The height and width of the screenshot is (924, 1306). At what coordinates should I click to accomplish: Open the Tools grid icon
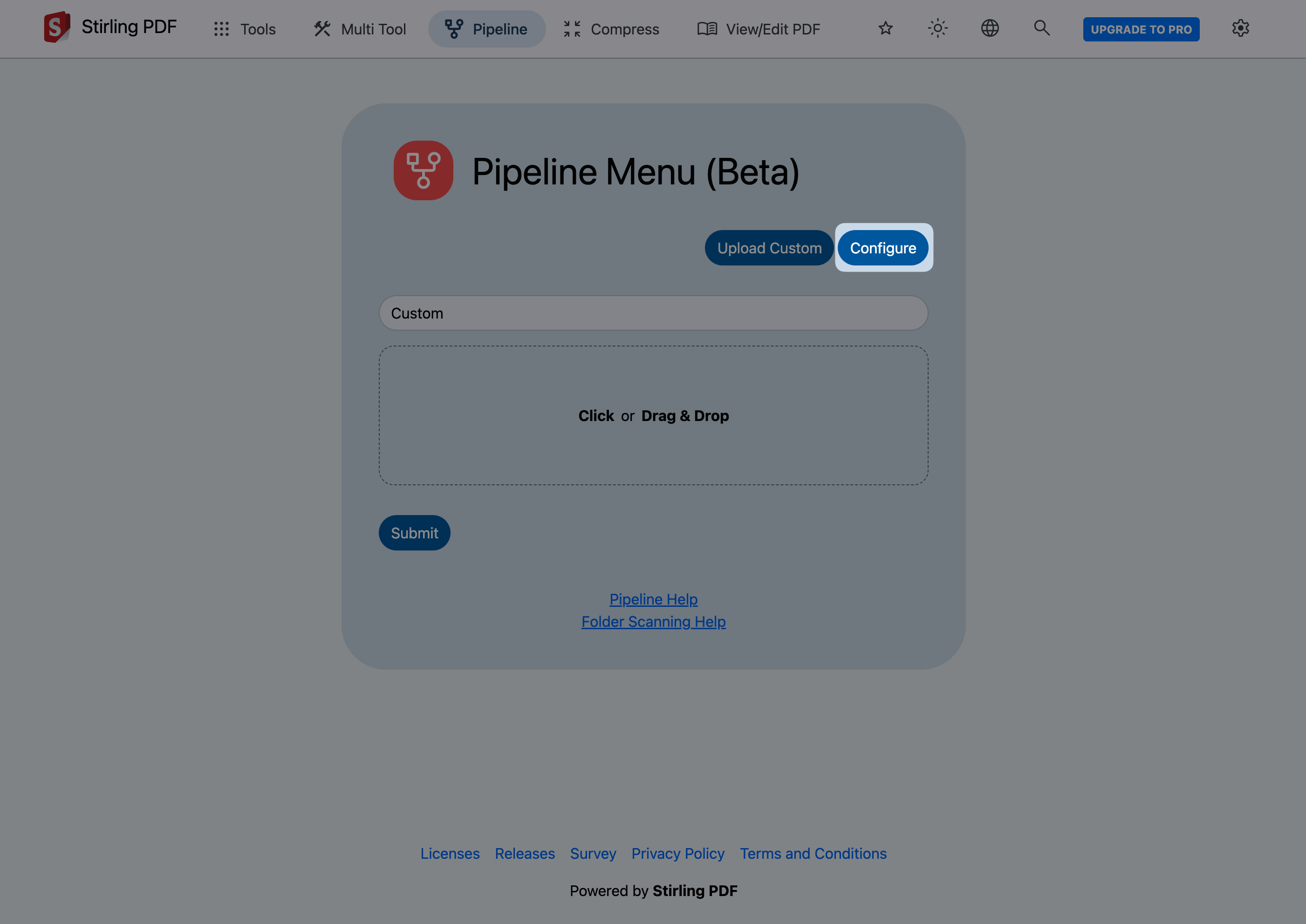coord(222,28)
